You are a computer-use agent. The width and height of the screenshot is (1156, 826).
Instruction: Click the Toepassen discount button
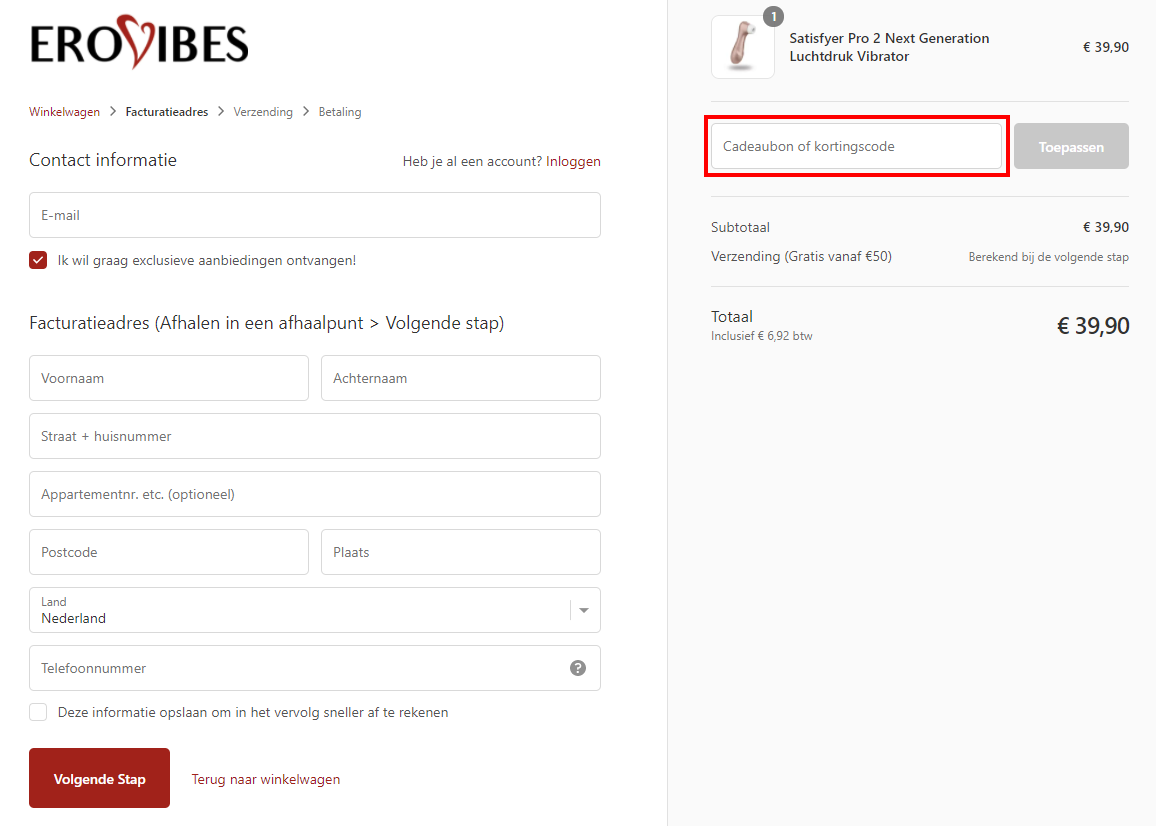tap(1071, 146)
